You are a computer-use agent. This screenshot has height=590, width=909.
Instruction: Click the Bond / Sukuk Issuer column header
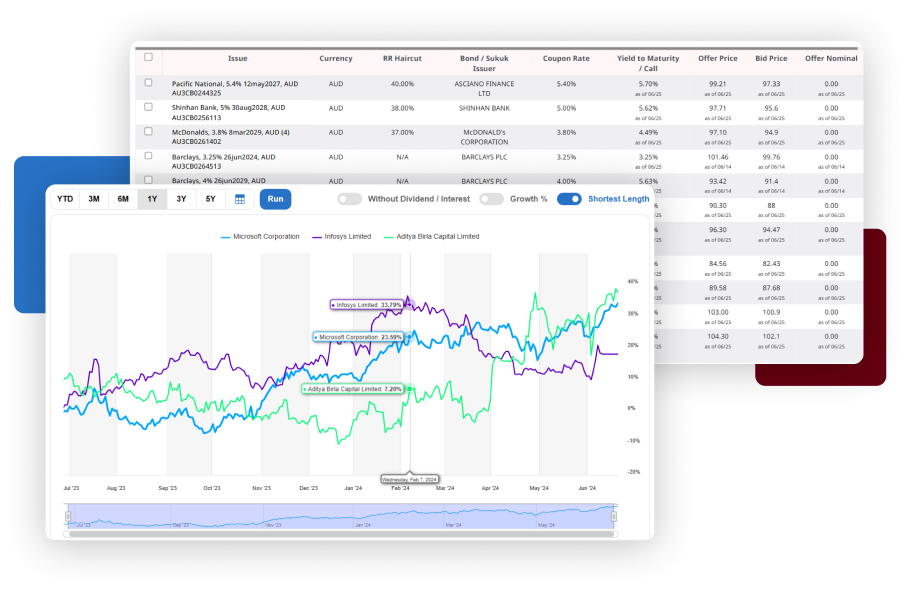[x=484, y=63]
